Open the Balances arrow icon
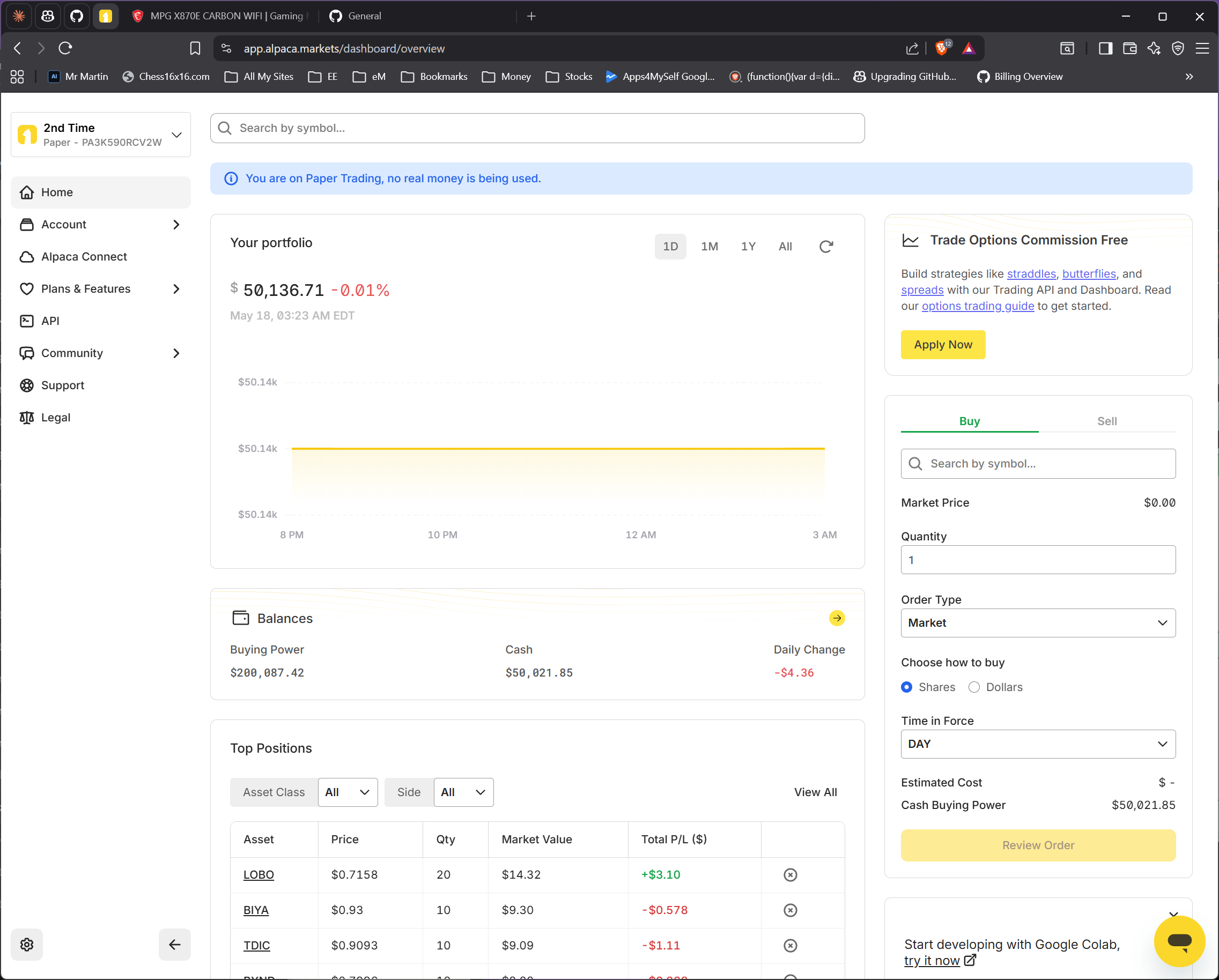Viewport: 1219px width, 980px height. tap(837, 618)
